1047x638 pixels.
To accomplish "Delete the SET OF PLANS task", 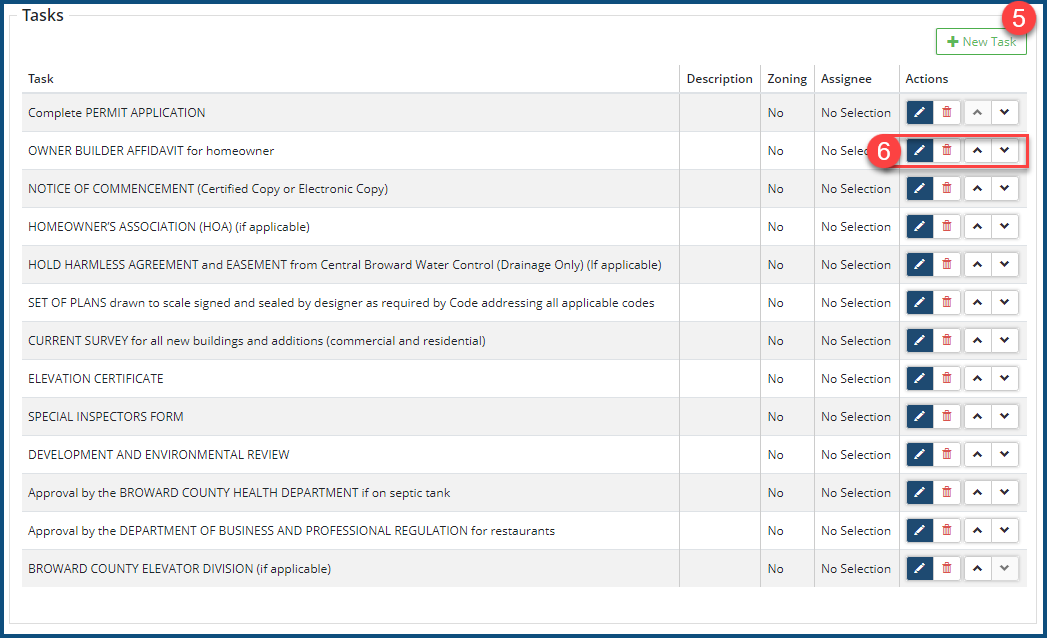I will 947,303.
